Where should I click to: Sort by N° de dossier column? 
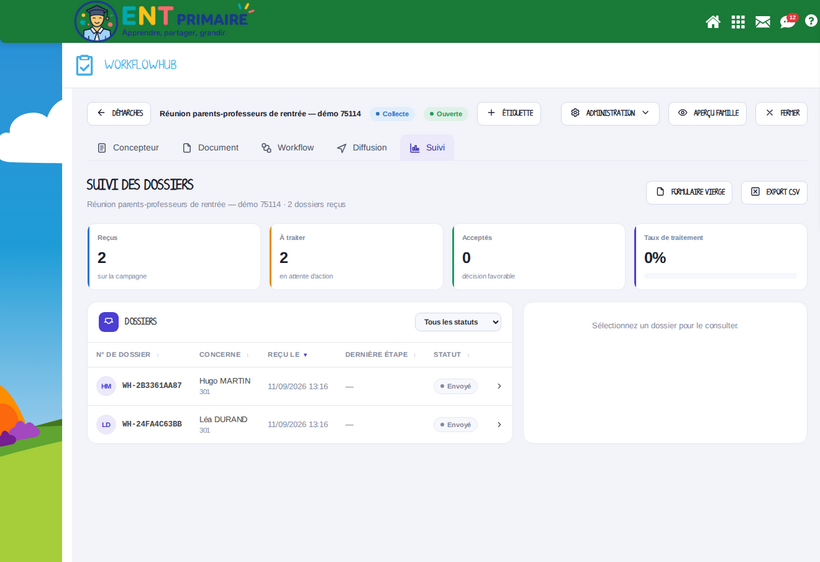point(128,355)
